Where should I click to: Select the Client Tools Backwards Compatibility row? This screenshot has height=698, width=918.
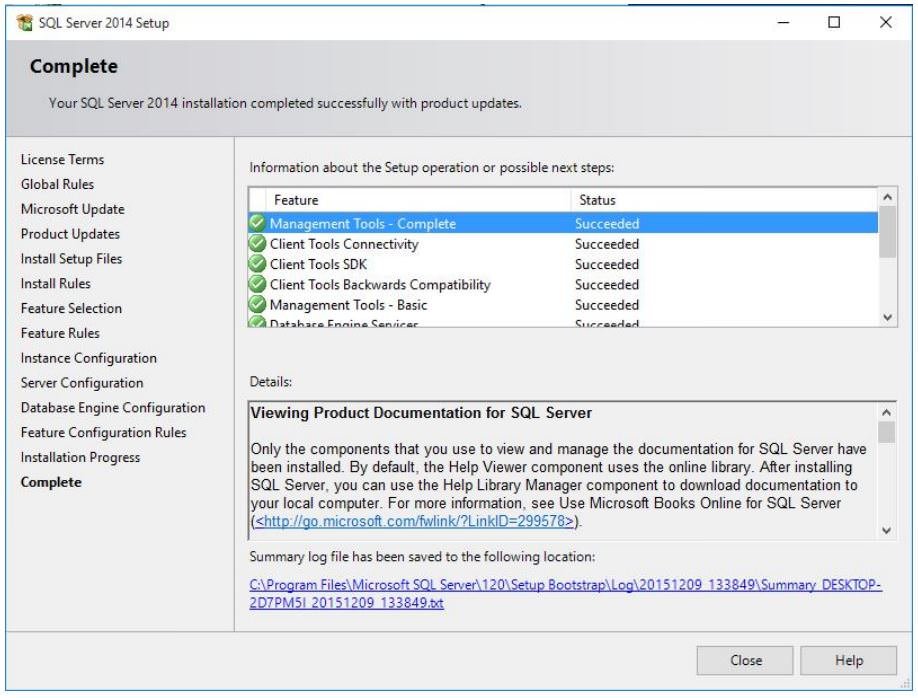[563, 285]
